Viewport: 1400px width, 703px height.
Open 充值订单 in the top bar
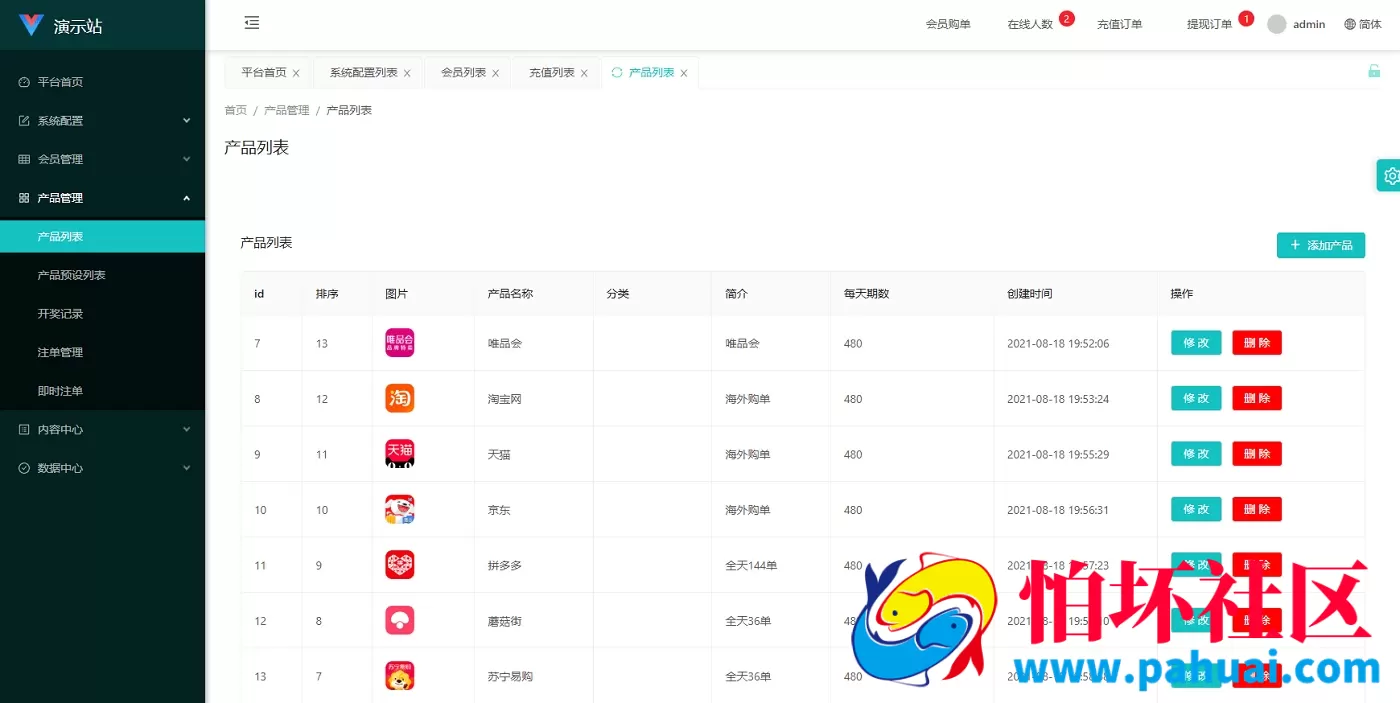click(x=1119, y=24)
